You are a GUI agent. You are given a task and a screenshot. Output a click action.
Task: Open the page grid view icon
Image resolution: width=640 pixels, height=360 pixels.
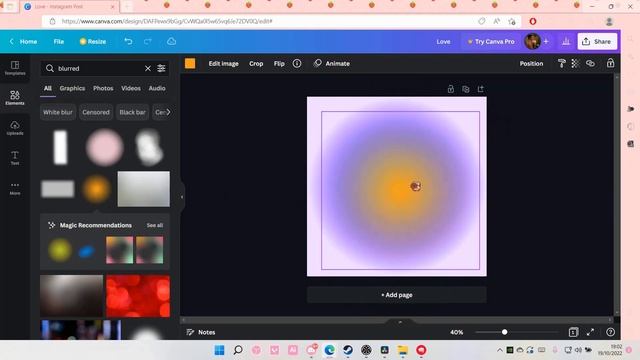pyautogui.click(x=573, y=332)
